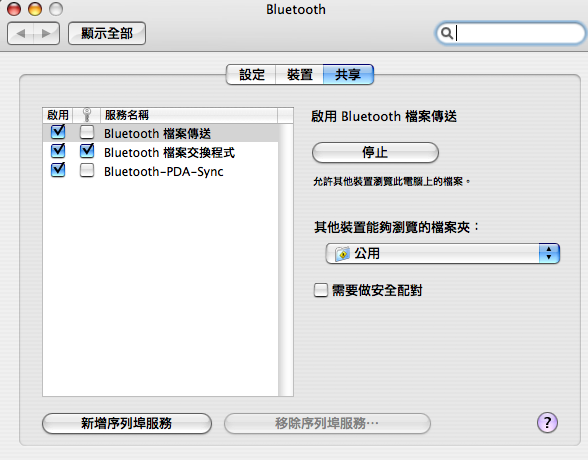Click 新增序列埠服務 button

click(127, 423)
